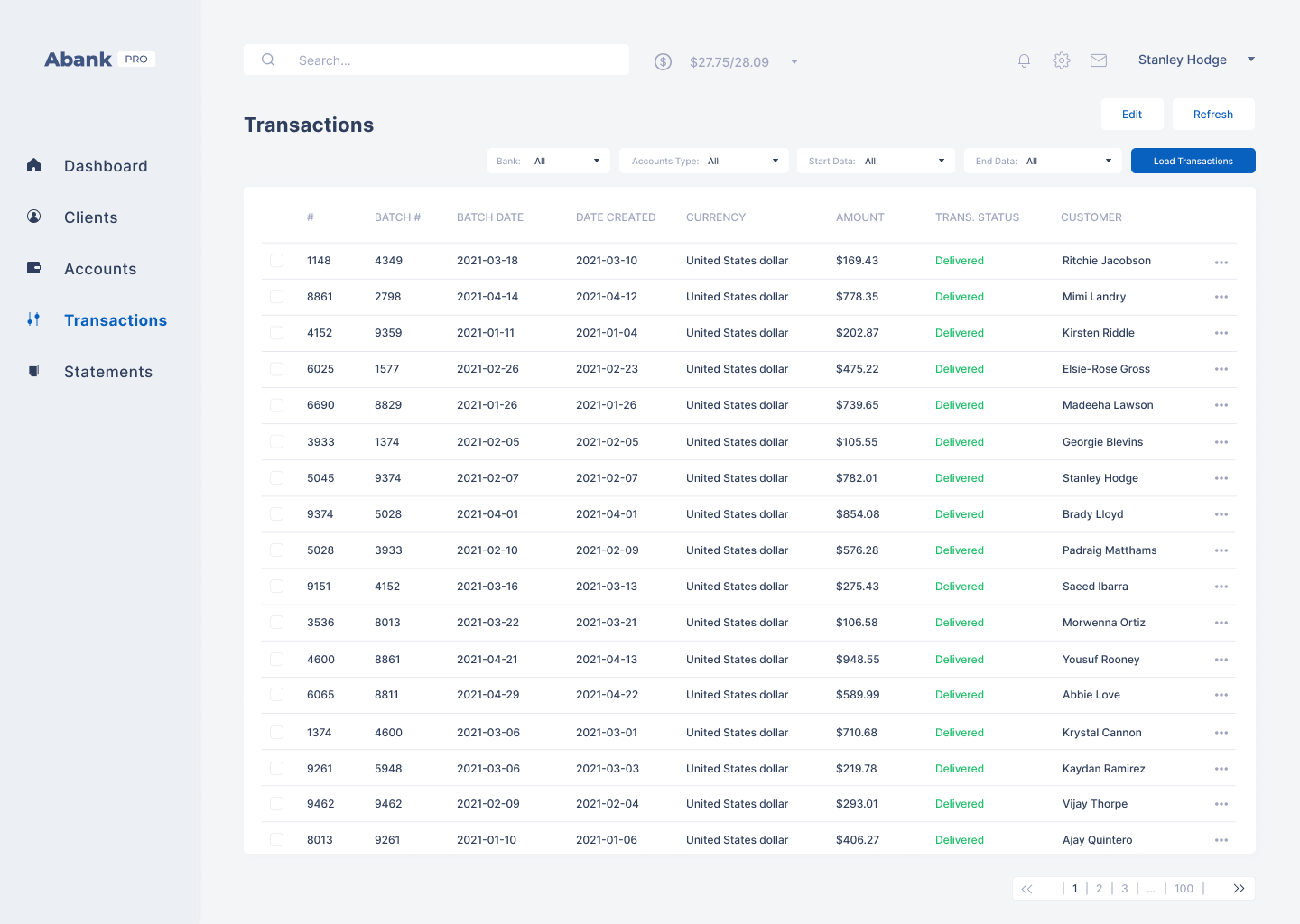The width and height of the screenshot is (1300, 924).
Task: Click the search magnifier icon
Action: 268,60
